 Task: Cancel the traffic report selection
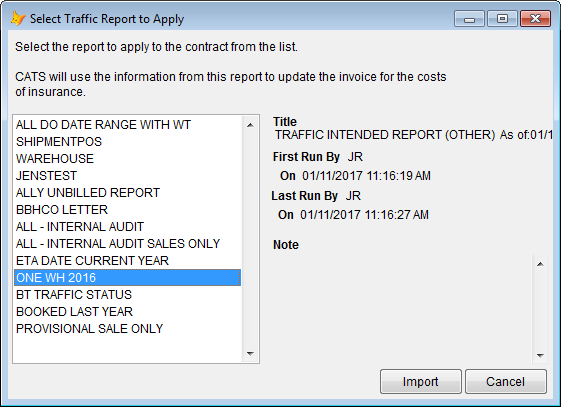point(506,382)
